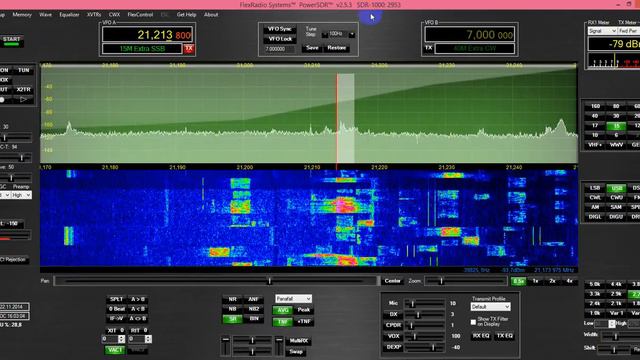Select the WWV band button
The image size is (640, 360).
(x=616, y=145)
